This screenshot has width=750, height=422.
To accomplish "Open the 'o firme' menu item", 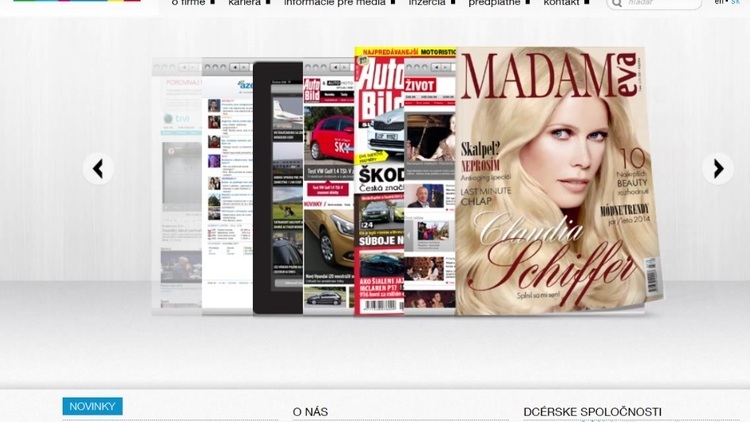I will pos(188,3).
